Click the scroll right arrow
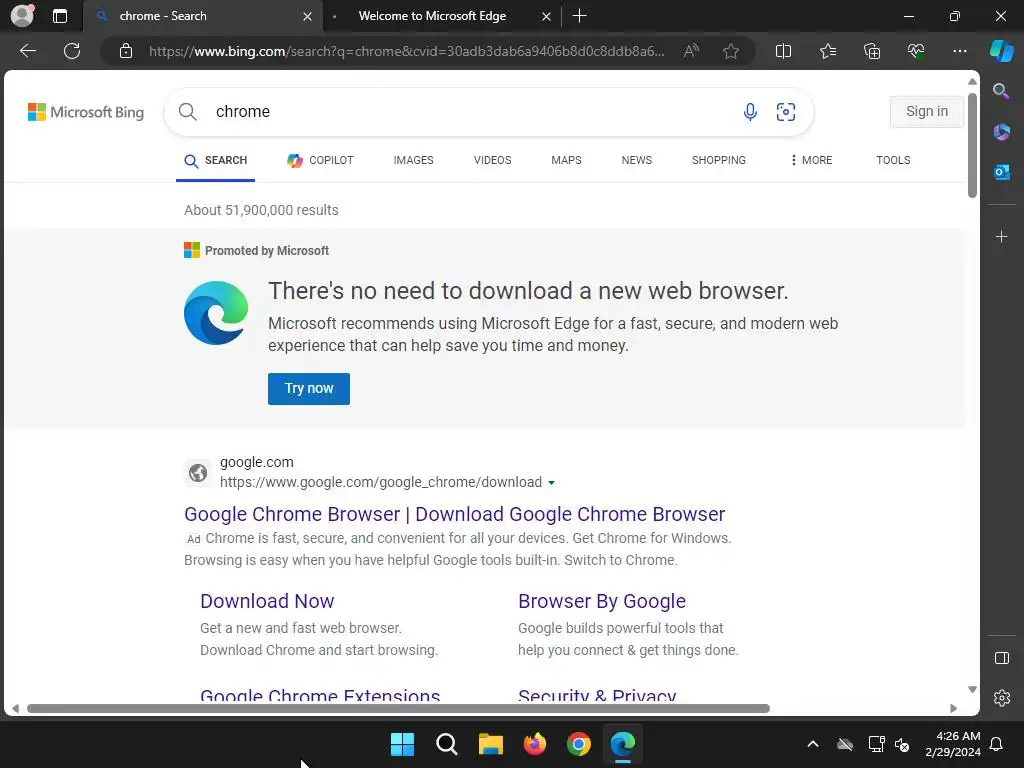The width and height of the screenshot is (1024, 768). pyautogui.click(x=953, y=709)
